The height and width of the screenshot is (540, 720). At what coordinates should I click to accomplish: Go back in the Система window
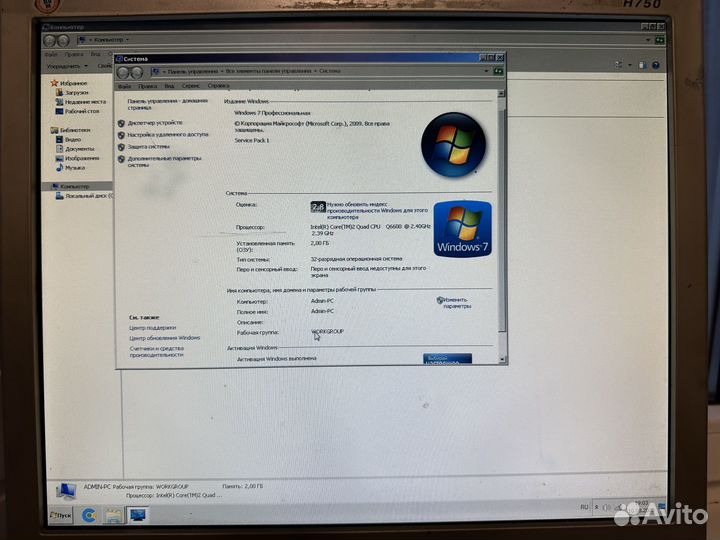[123, 73]
